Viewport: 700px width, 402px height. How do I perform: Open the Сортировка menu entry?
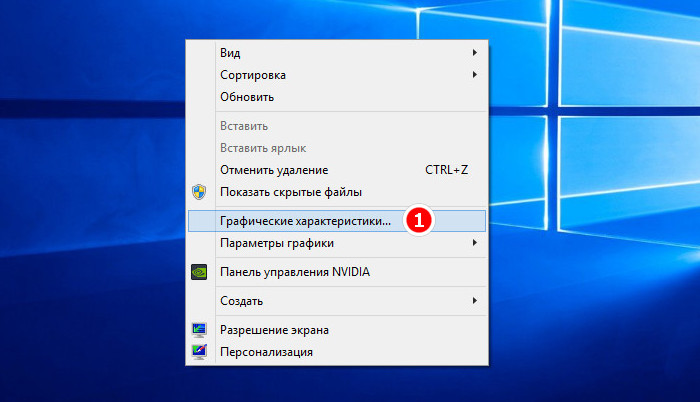point(337,75)
